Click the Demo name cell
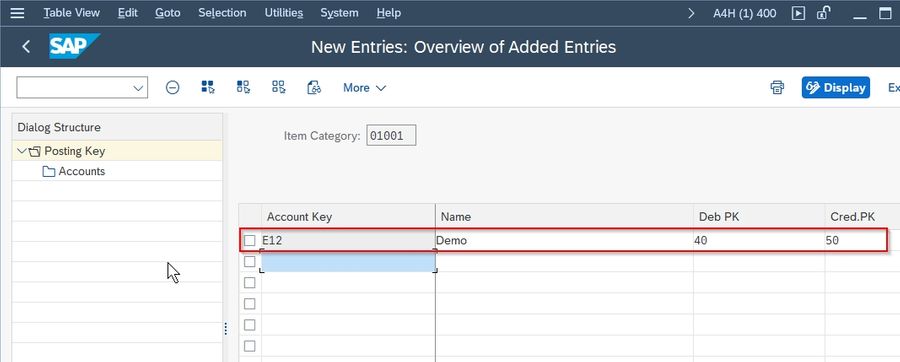This screenshot has height=362, width=900. [x=564, y=240]
